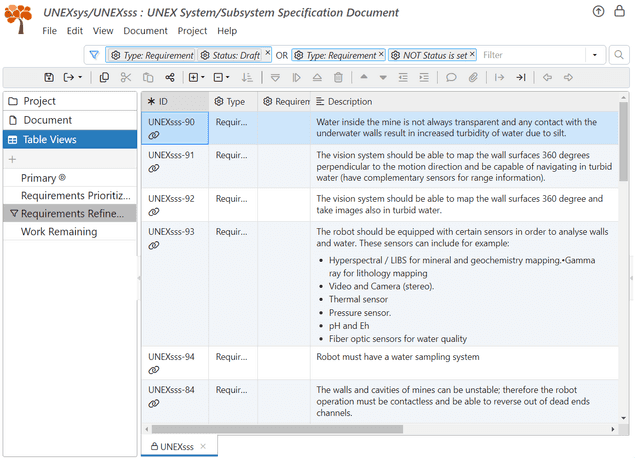Open the export dropdown arrow
Image resolution: width=635 pixels, height=458 pixels.
[80, 77]
